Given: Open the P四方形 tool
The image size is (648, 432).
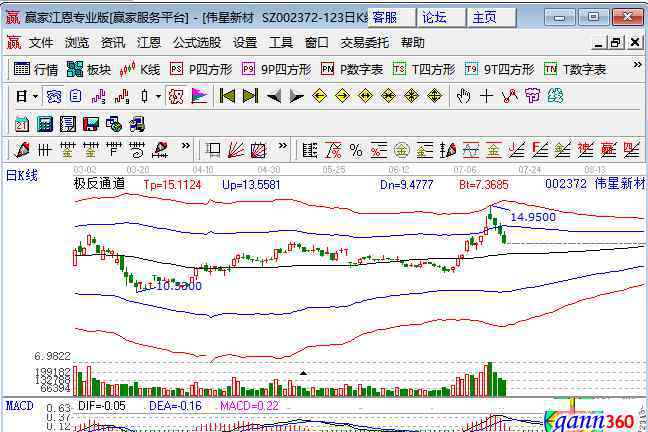Looking at the screenshot, I should point(201,69).
